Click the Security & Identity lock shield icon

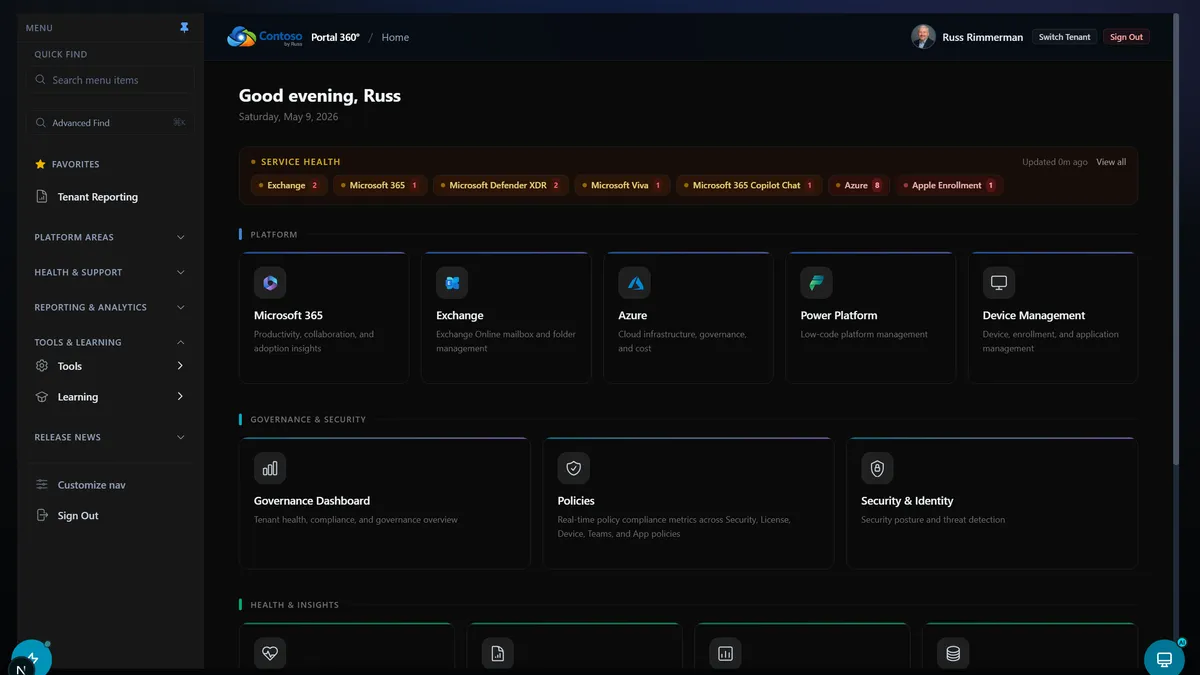click(x=877, y=468)
